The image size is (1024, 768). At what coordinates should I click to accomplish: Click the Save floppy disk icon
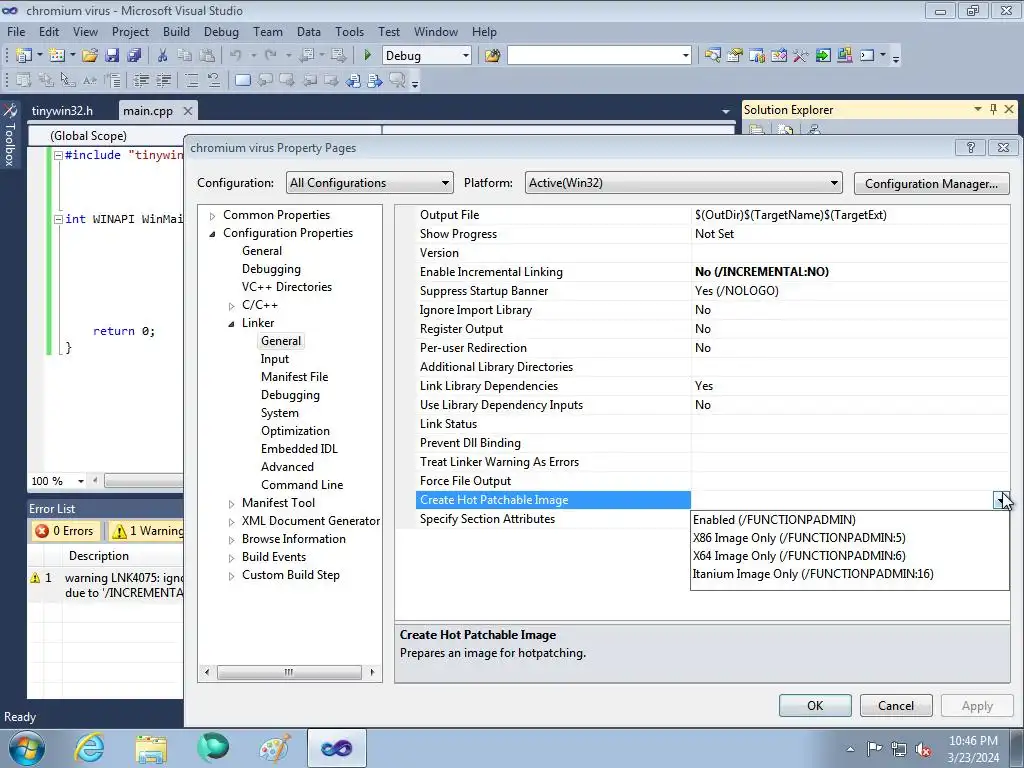[112, 56]
